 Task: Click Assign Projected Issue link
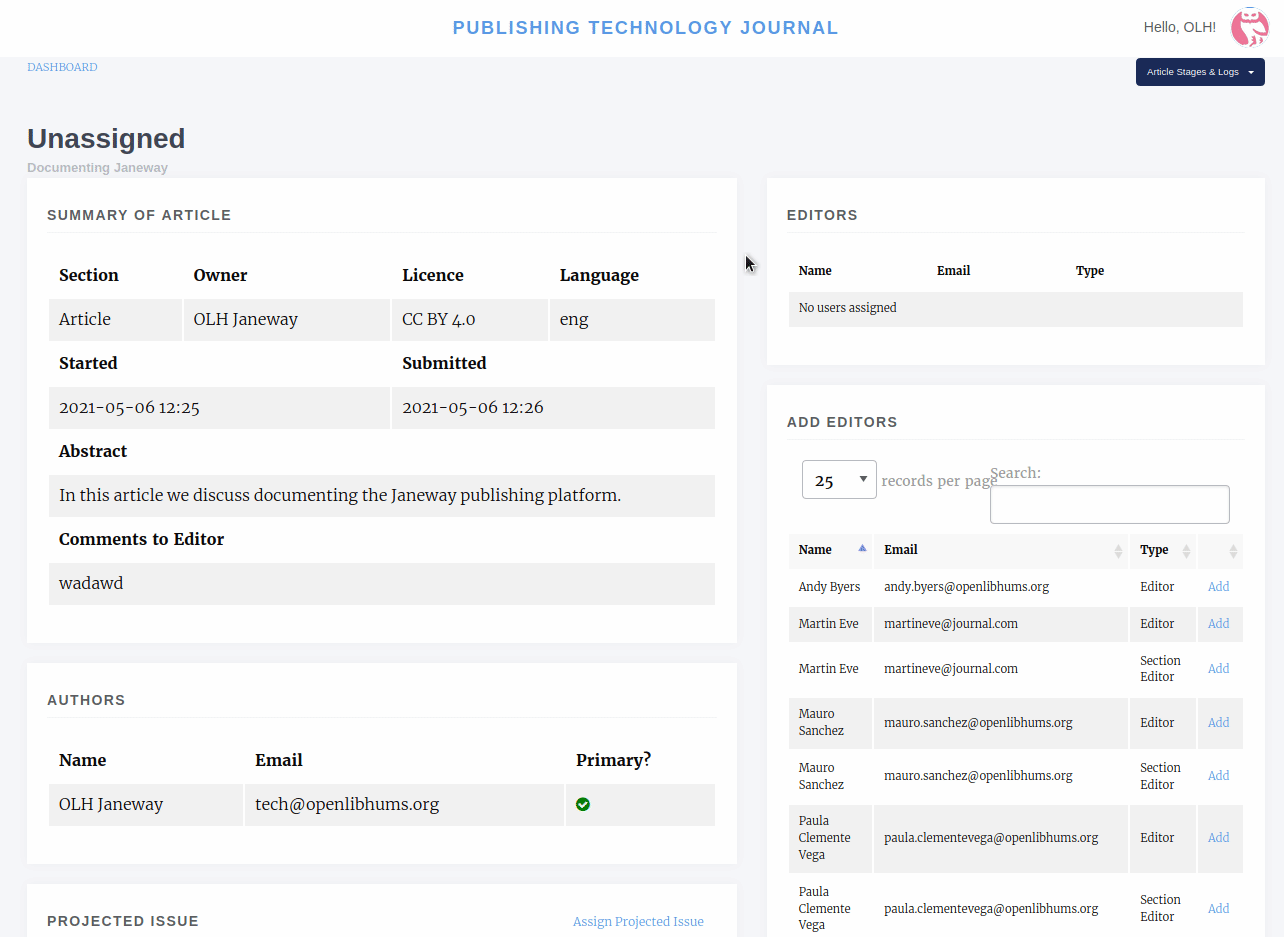click(638, 921)
